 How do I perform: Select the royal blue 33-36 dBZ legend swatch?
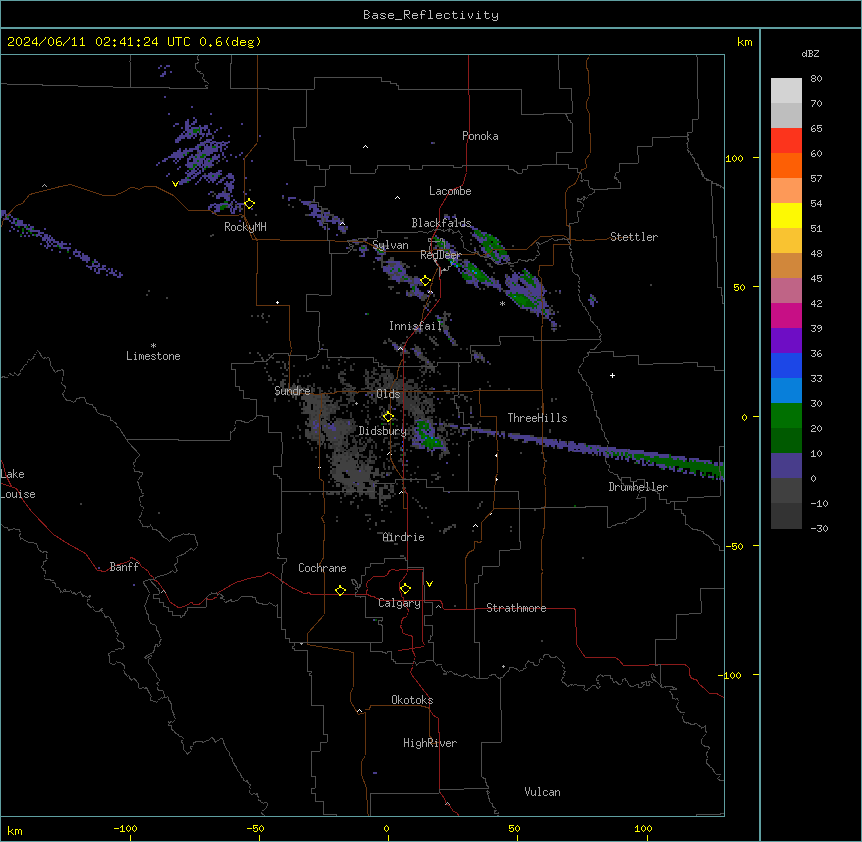click(786, 365)
